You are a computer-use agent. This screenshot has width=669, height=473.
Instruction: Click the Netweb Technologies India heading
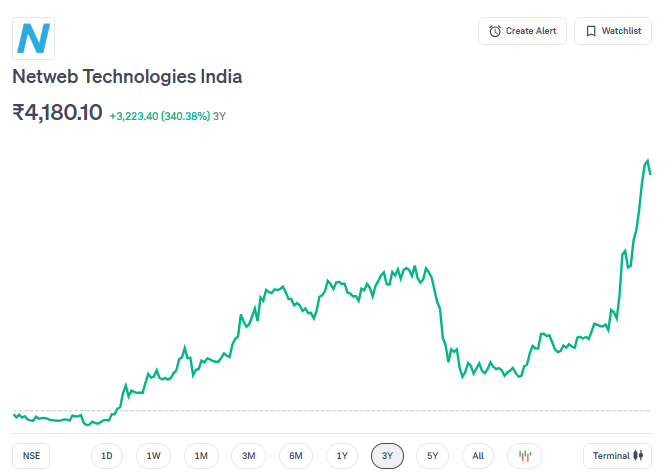[x=127, y=77]
